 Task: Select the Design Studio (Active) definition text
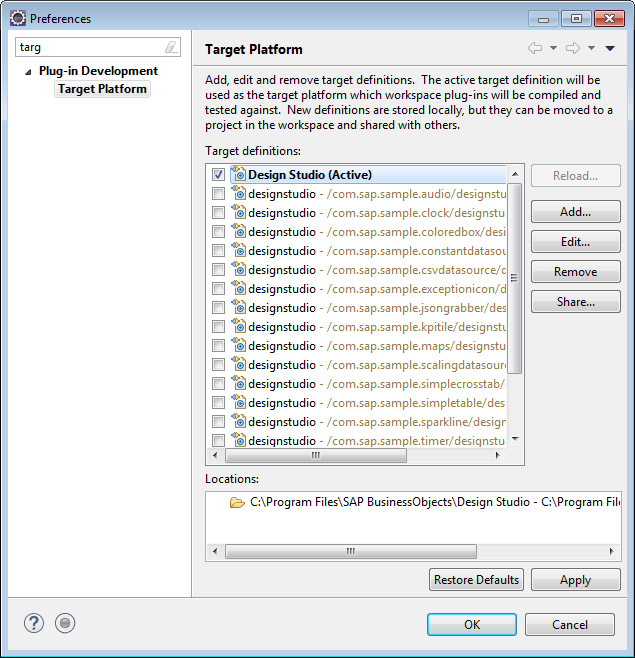coord(310,175)
